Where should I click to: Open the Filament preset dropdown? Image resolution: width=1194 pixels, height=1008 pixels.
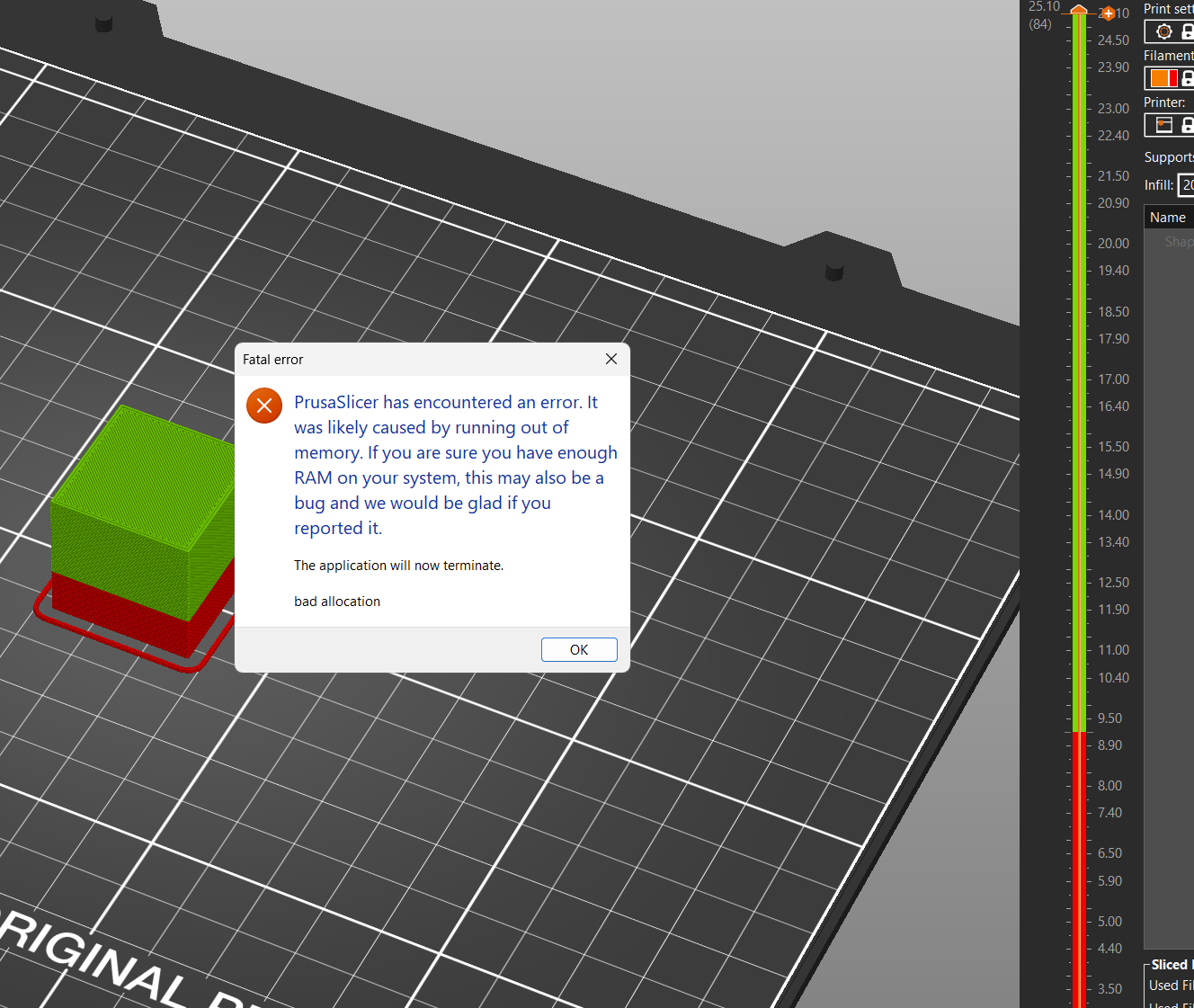pyautogui.click(x=1178, y=77)
